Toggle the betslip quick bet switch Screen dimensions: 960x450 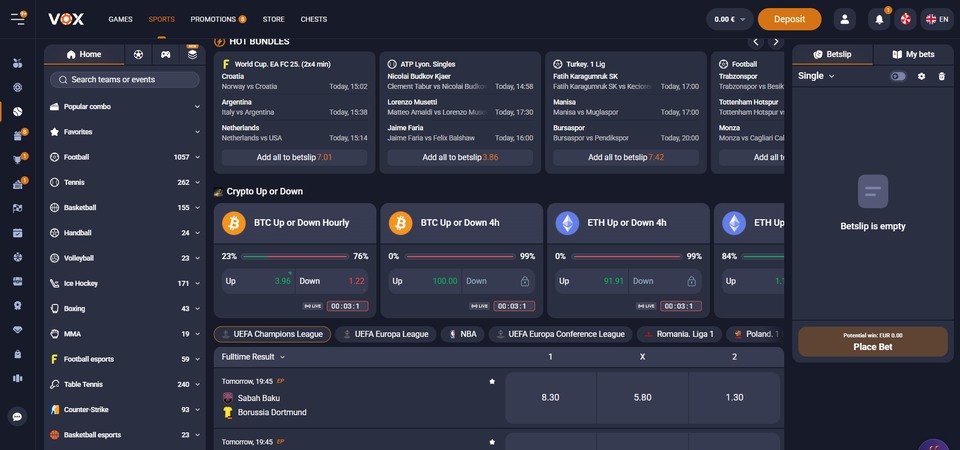point(898,76)
